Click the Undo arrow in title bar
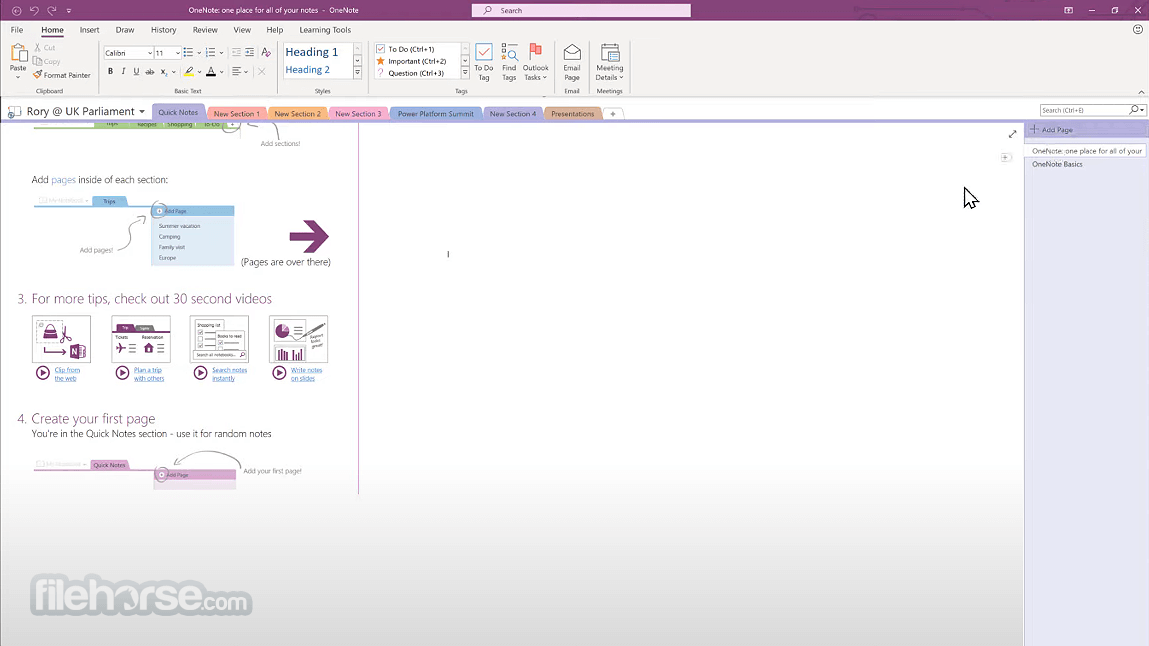Viewport: 1149px width, 646px height. [x=34, y=10]
